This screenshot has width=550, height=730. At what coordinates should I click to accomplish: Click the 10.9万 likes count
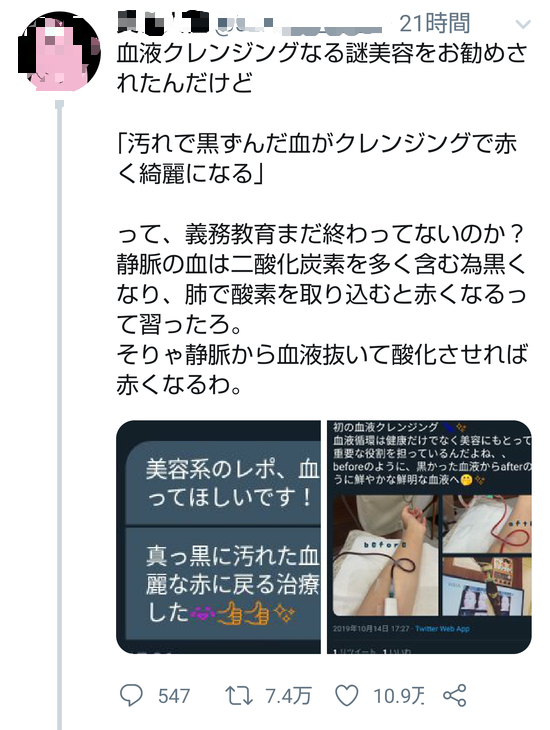pos(399,696)
